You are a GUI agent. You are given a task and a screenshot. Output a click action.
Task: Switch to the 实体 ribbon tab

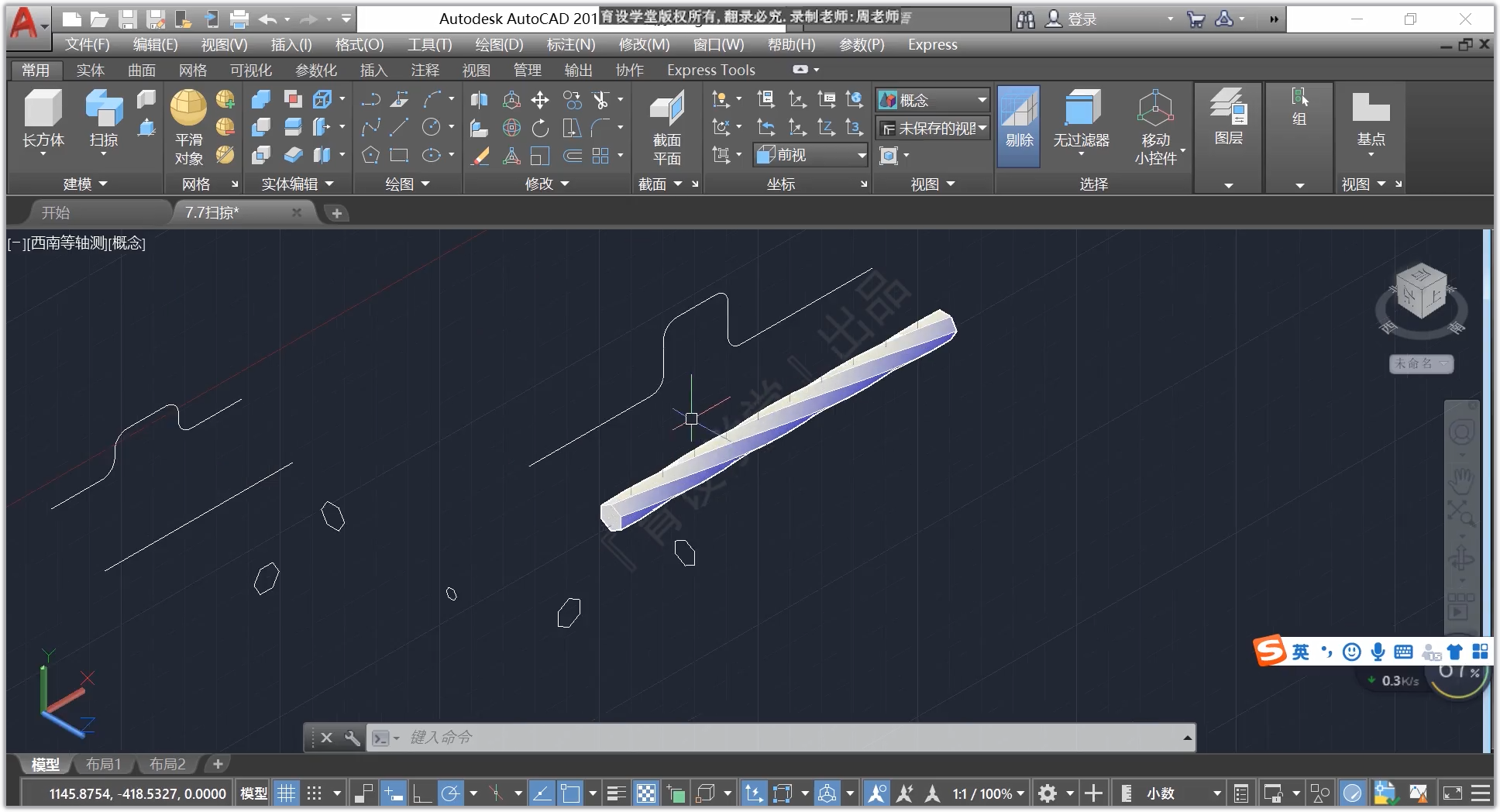tap(90, 71)
